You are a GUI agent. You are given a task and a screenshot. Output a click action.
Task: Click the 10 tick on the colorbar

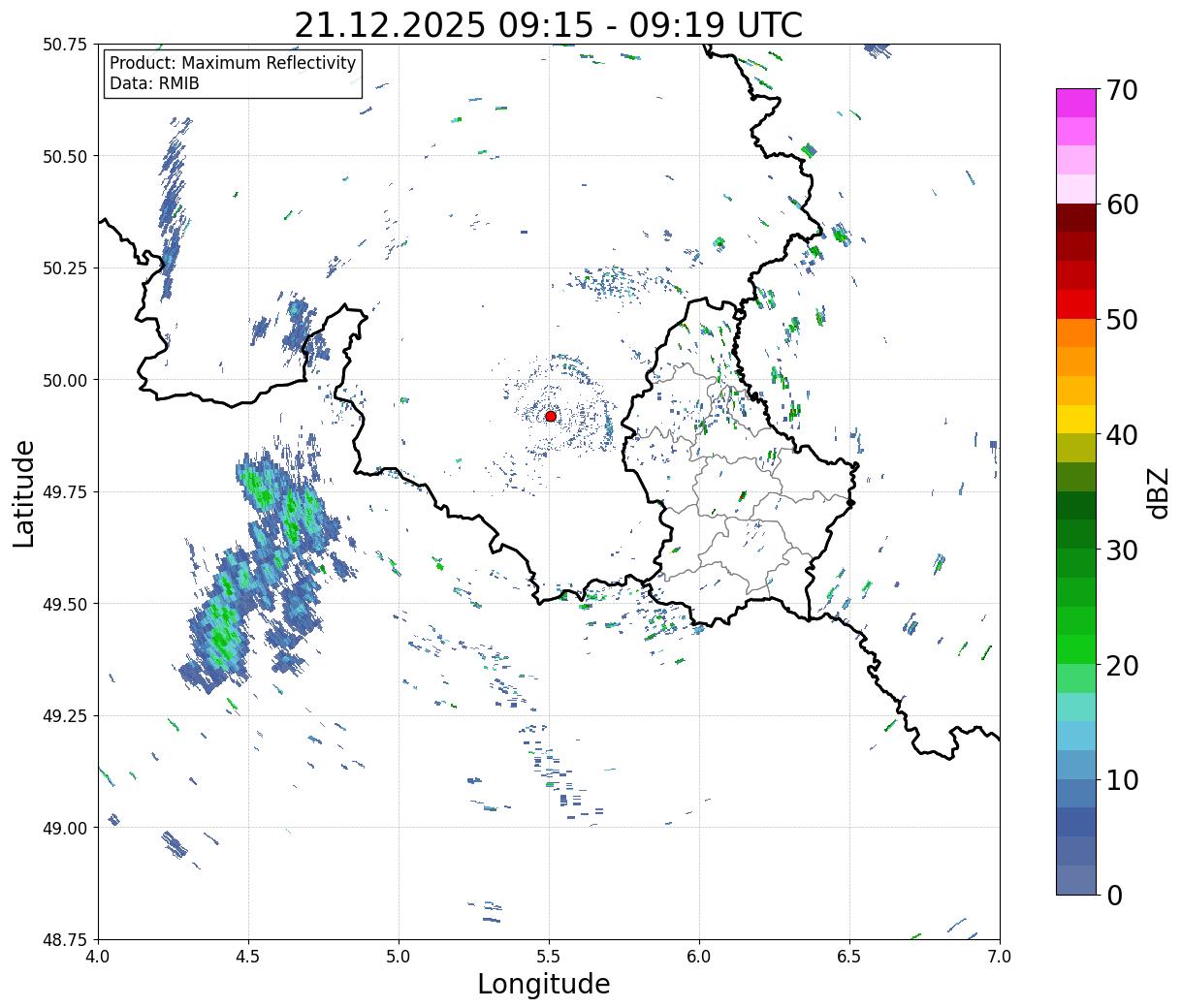click(x=1121, y=779)
